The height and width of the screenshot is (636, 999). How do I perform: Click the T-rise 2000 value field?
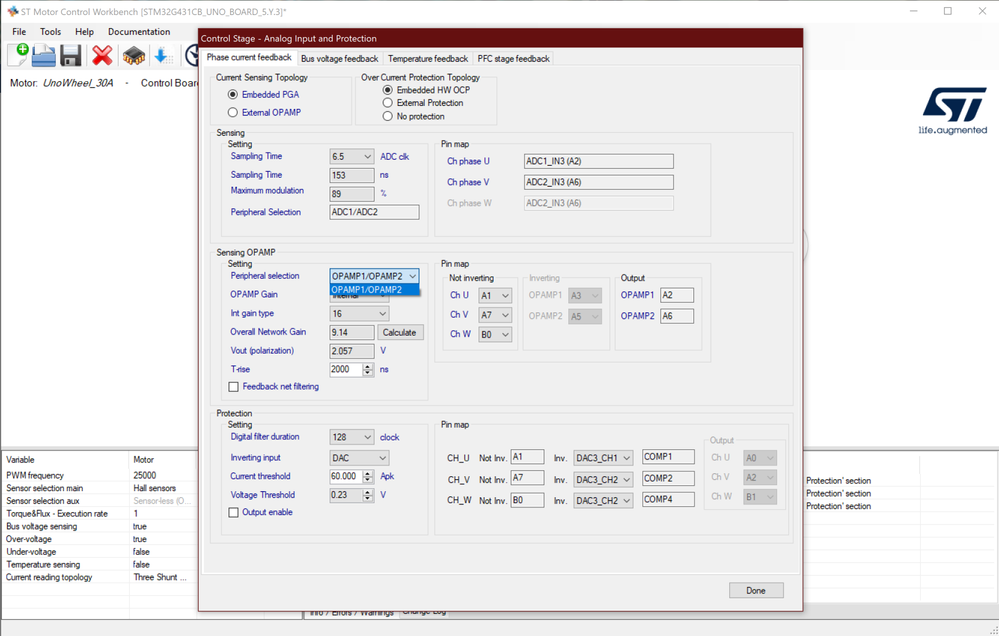346,370
